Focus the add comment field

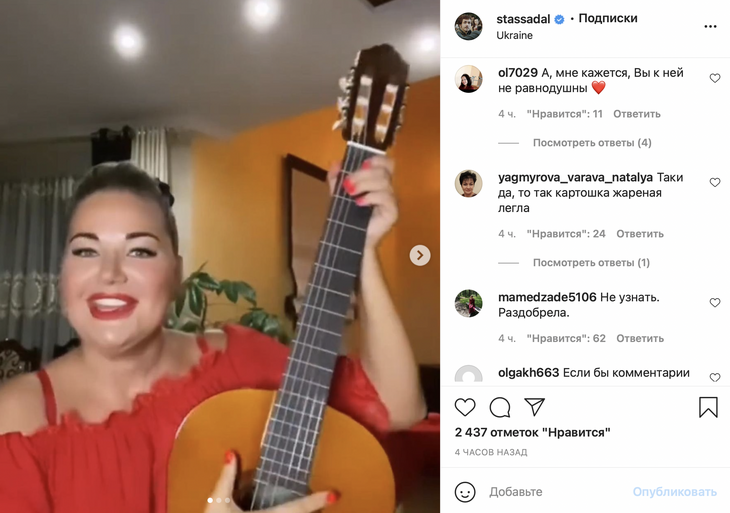tap(556, 492)
